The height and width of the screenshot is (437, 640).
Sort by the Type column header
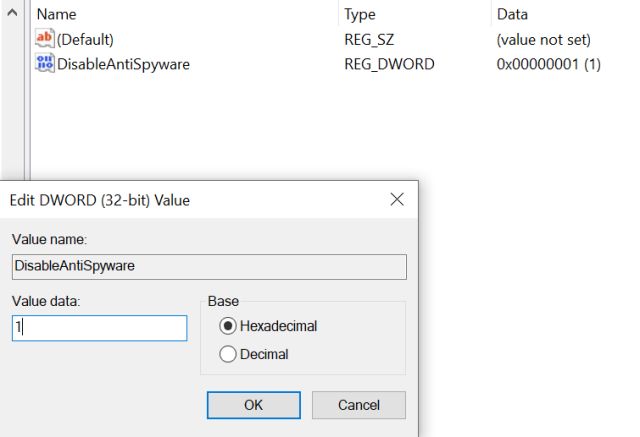(360, 15)
